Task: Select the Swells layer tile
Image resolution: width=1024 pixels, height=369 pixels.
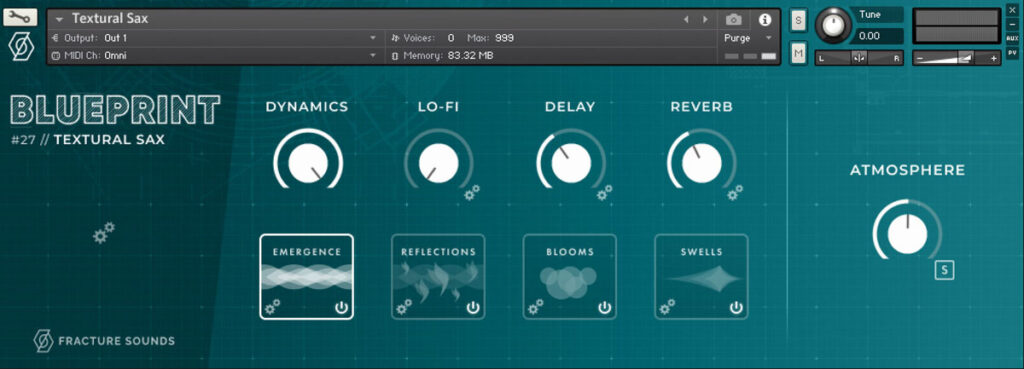Action: (x=701, y=276)
